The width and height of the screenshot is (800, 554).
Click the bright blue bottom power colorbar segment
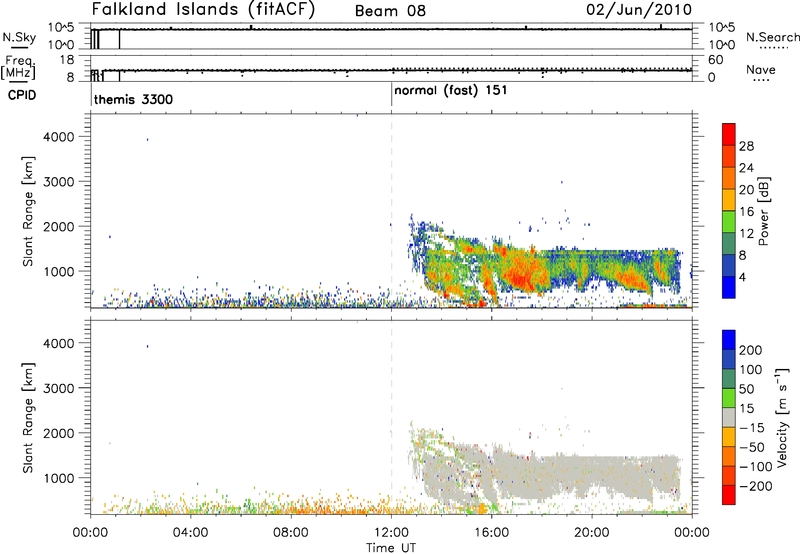click(729, 287)
